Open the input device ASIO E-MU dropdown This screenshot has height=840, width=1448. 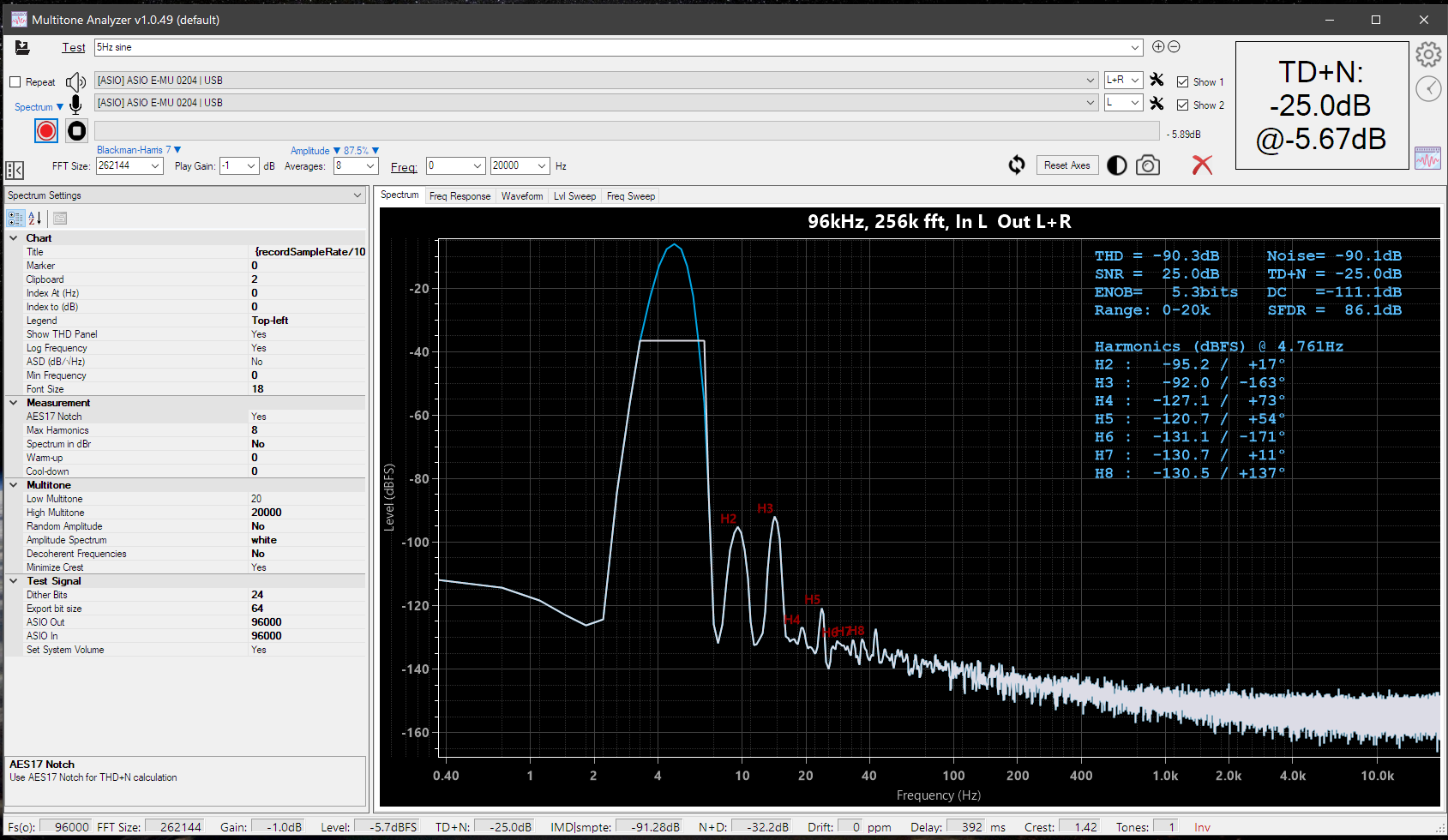click(x=596, y=103)
